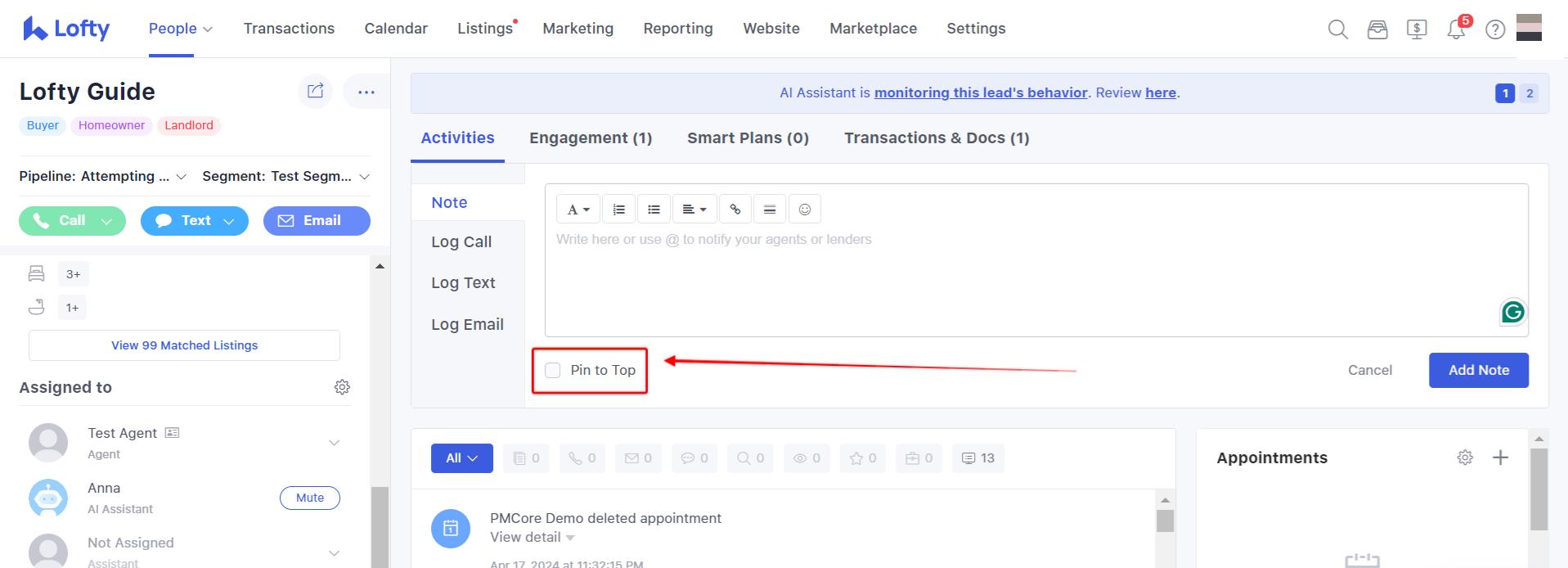The image size is (1568, 568).
Task: Open Marketing in top navigation
Action: tap(577, 29)
